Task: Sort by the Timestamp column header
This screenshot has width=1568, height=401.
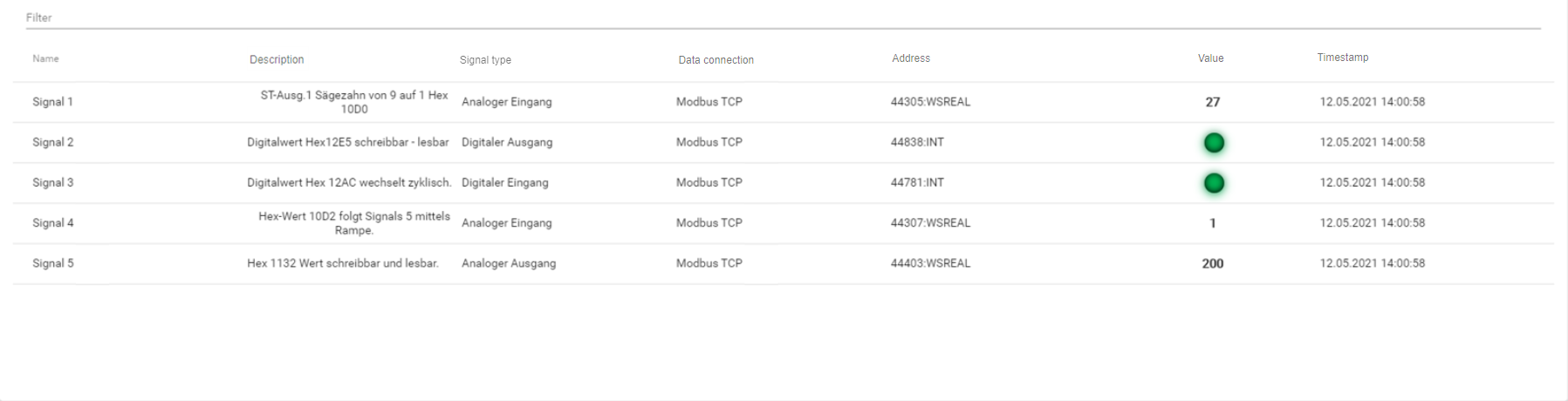Action: (1342, 58)
